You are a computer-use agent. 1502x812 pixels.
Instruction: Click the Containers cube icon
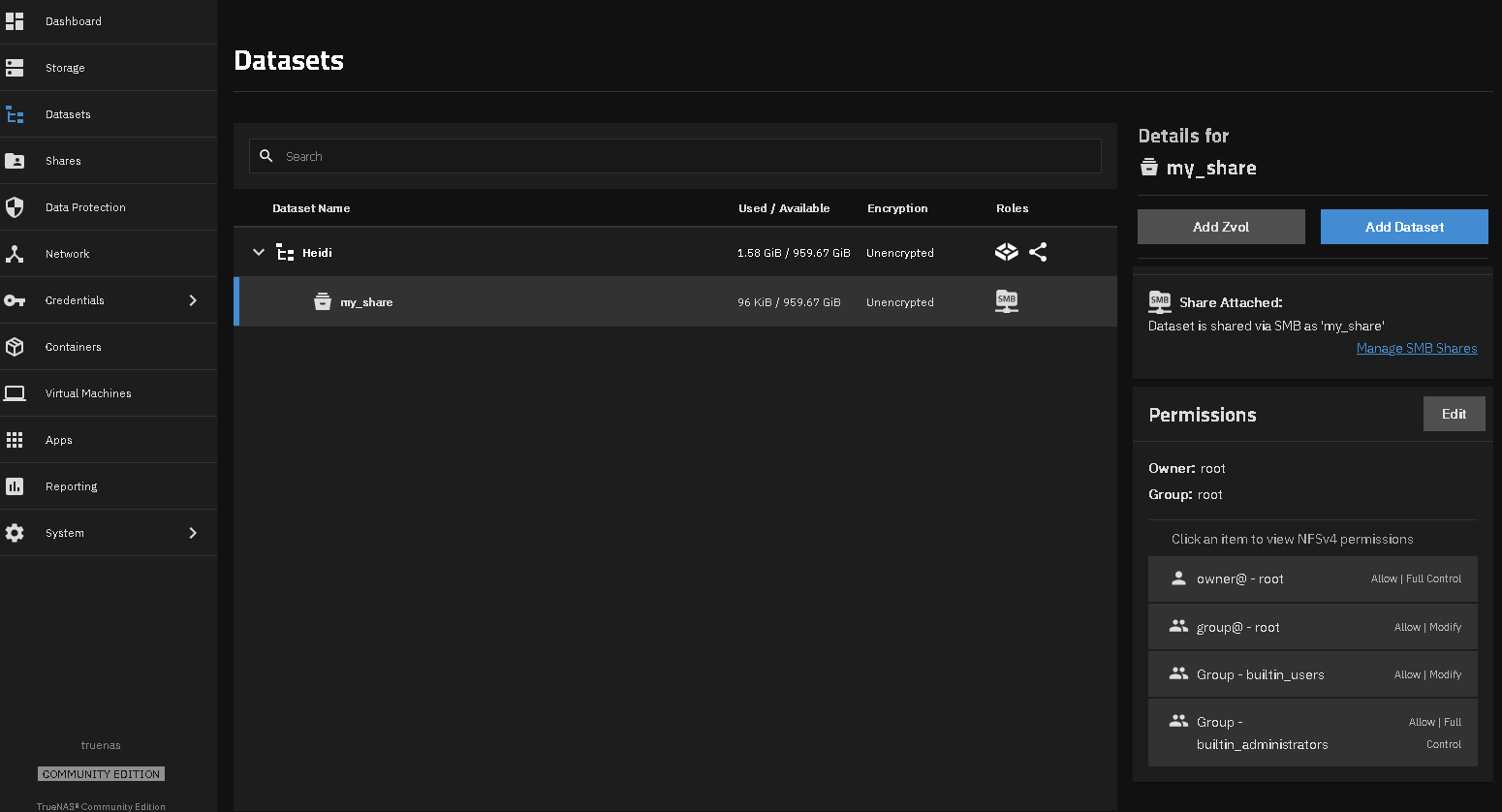click(x=15, y=347)
